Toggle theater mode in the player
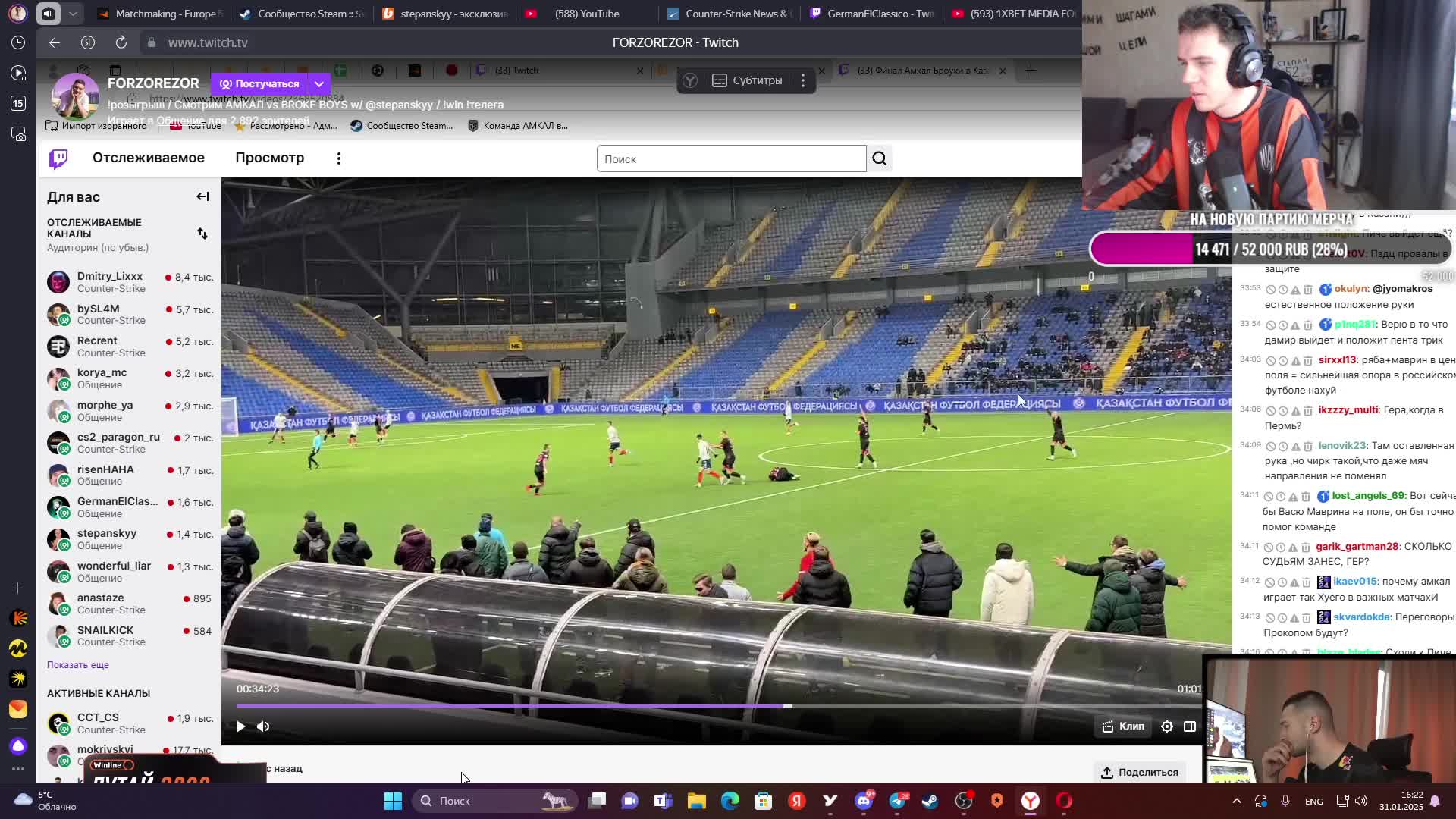The image size is (1456, 819). pos(1190,726)
